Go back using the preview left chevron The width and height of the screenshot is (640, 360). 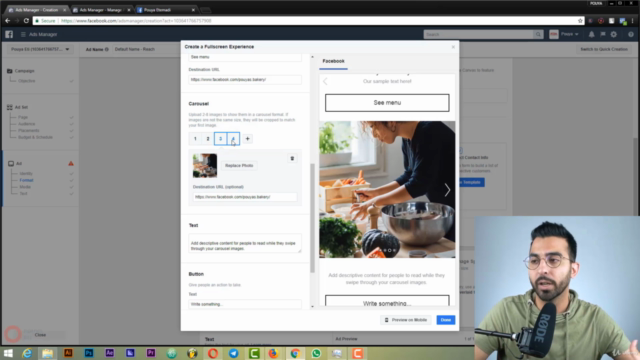click(325, 81)
